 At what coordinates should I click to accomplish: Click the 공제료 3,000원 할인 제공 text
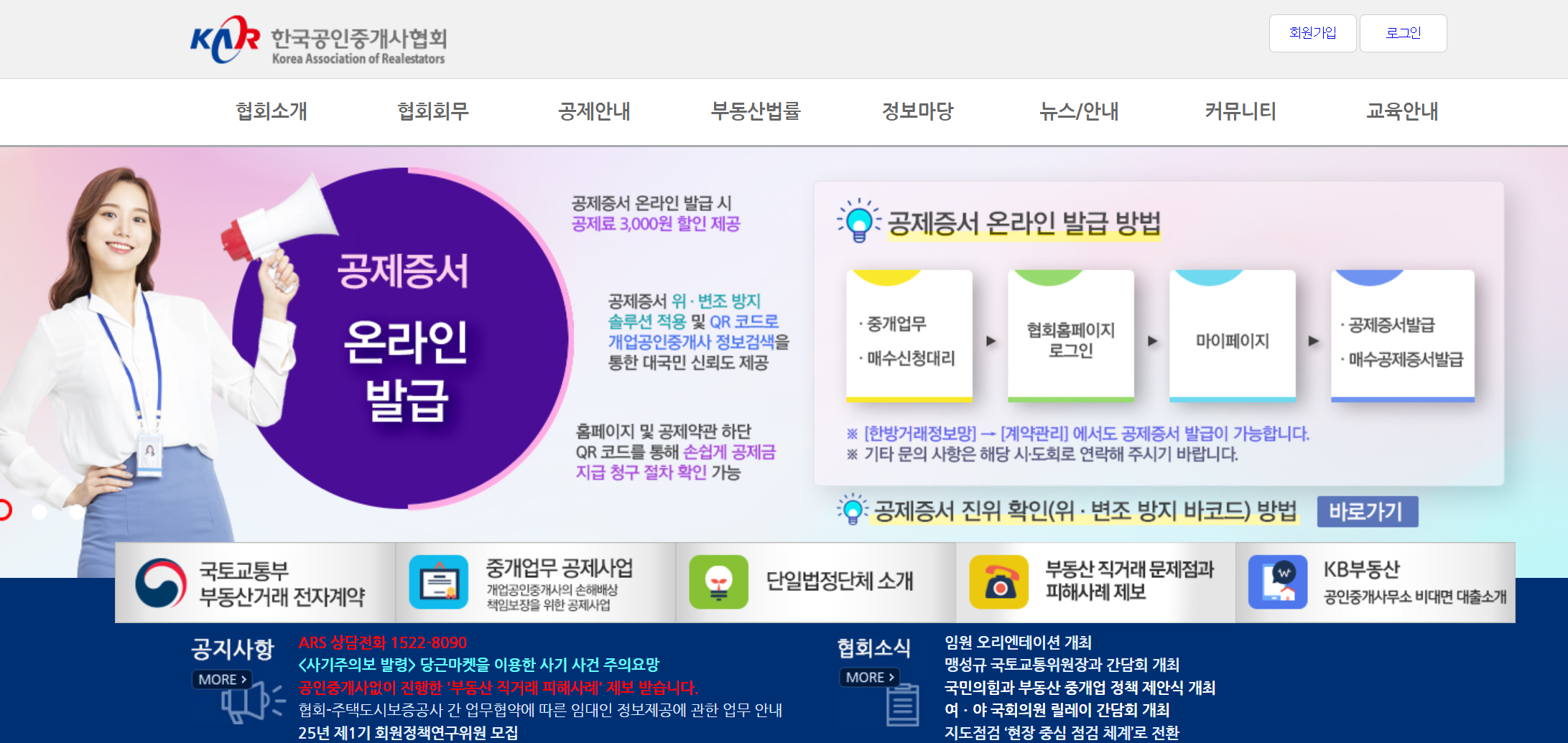pos(656,224)
